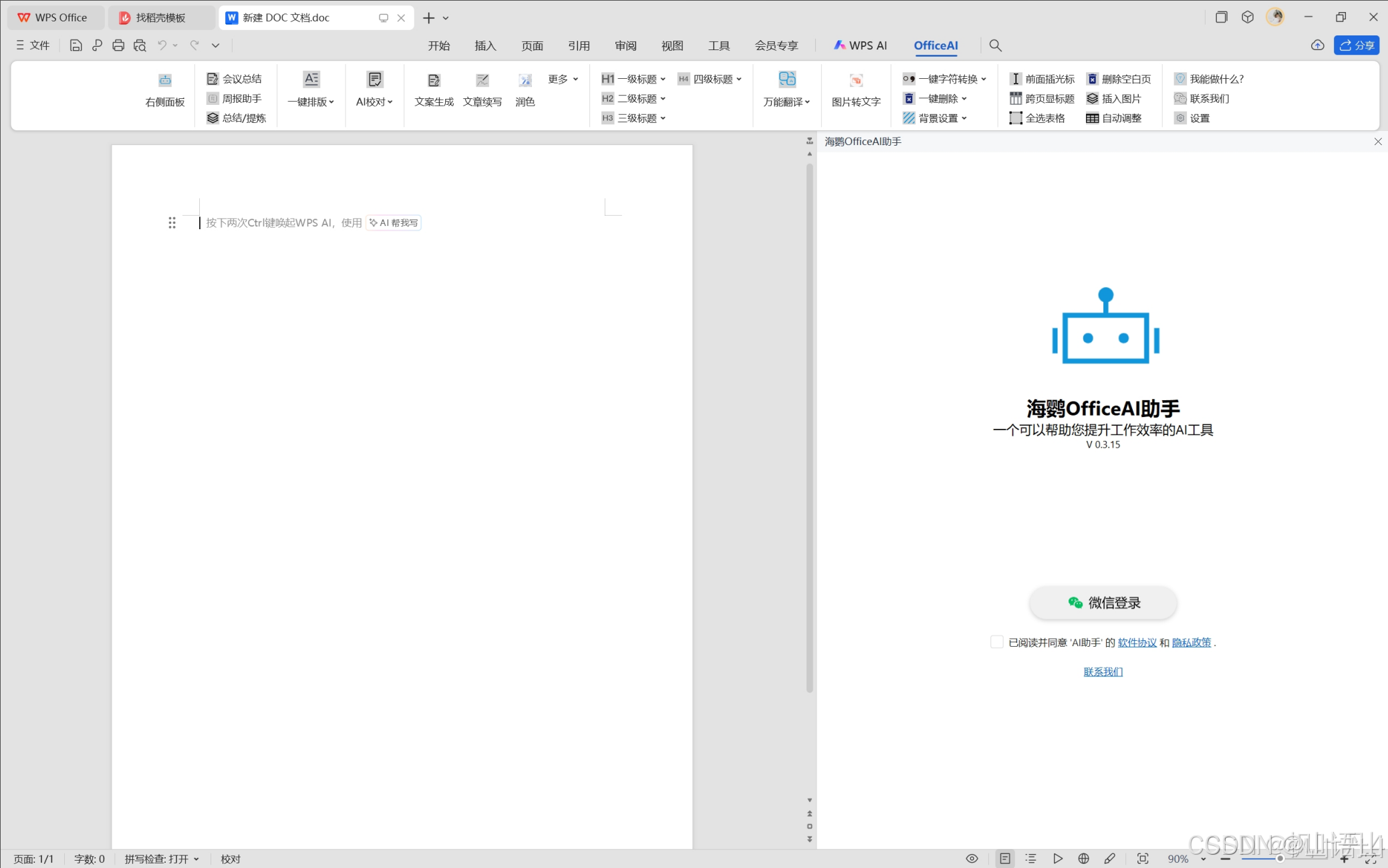Toggle the eye-protection mode icon
This screenshot has height=868, width=1388.
pos(972,859)
